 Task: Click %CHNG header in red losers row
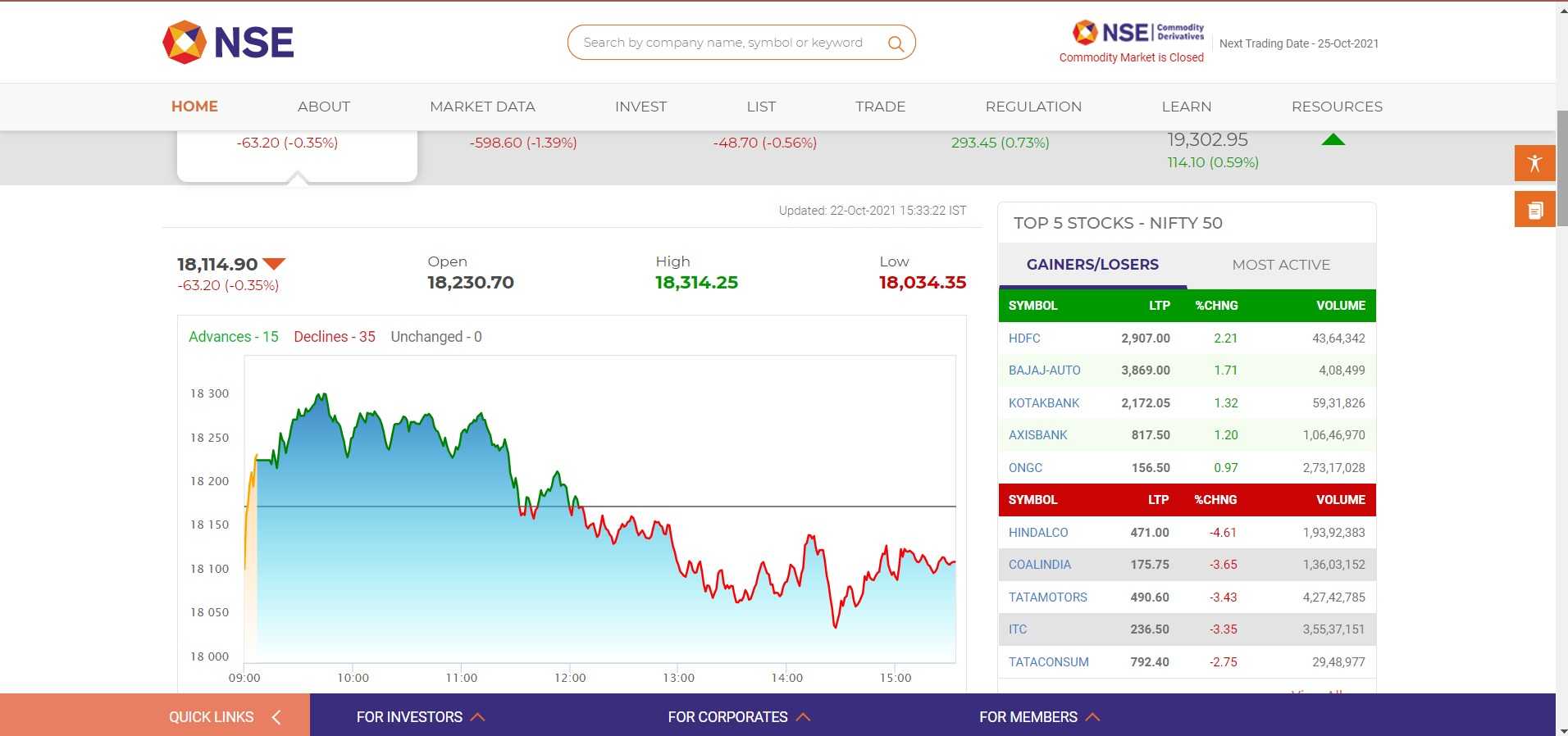click(1215, 500)
